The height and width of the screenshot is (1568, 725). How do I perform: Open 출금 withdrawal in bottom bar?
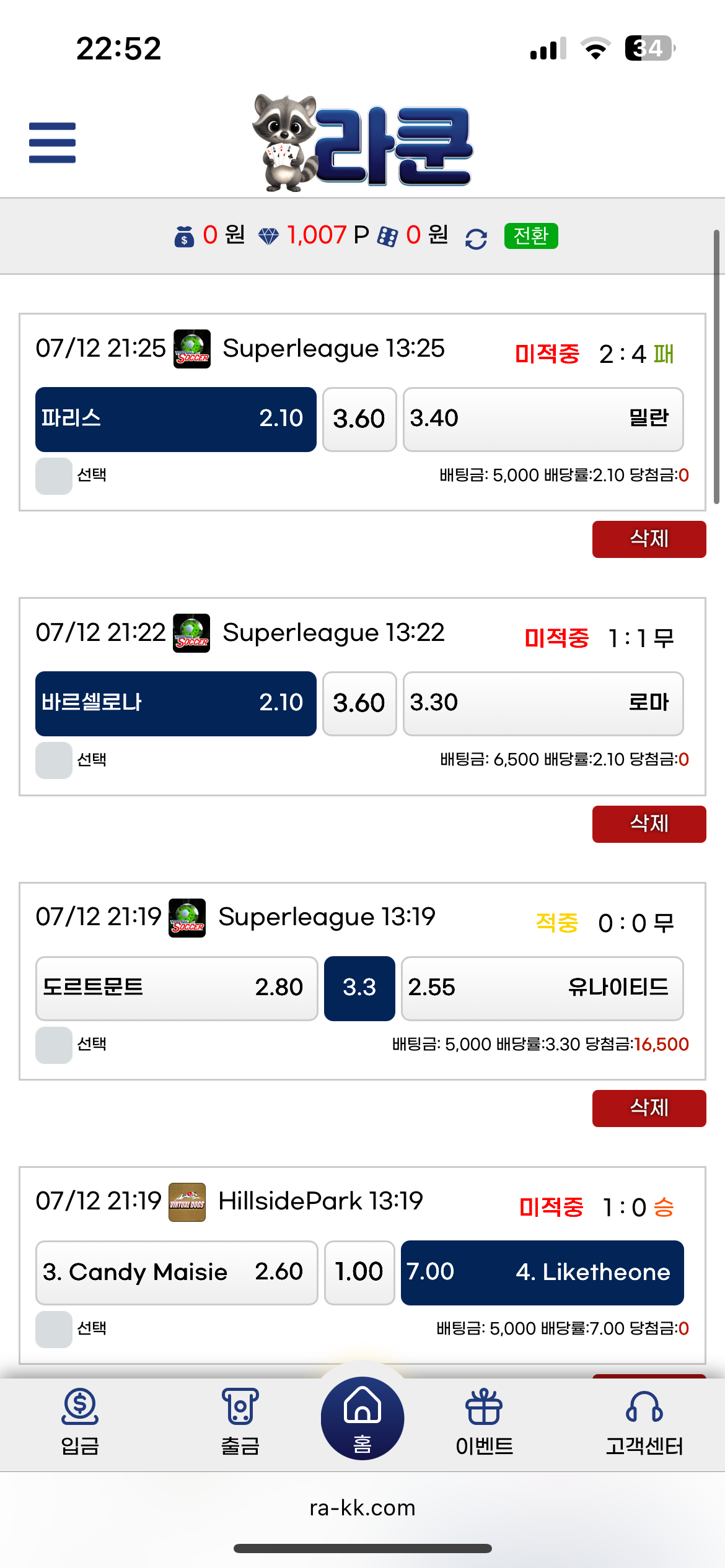point(240,1422)
